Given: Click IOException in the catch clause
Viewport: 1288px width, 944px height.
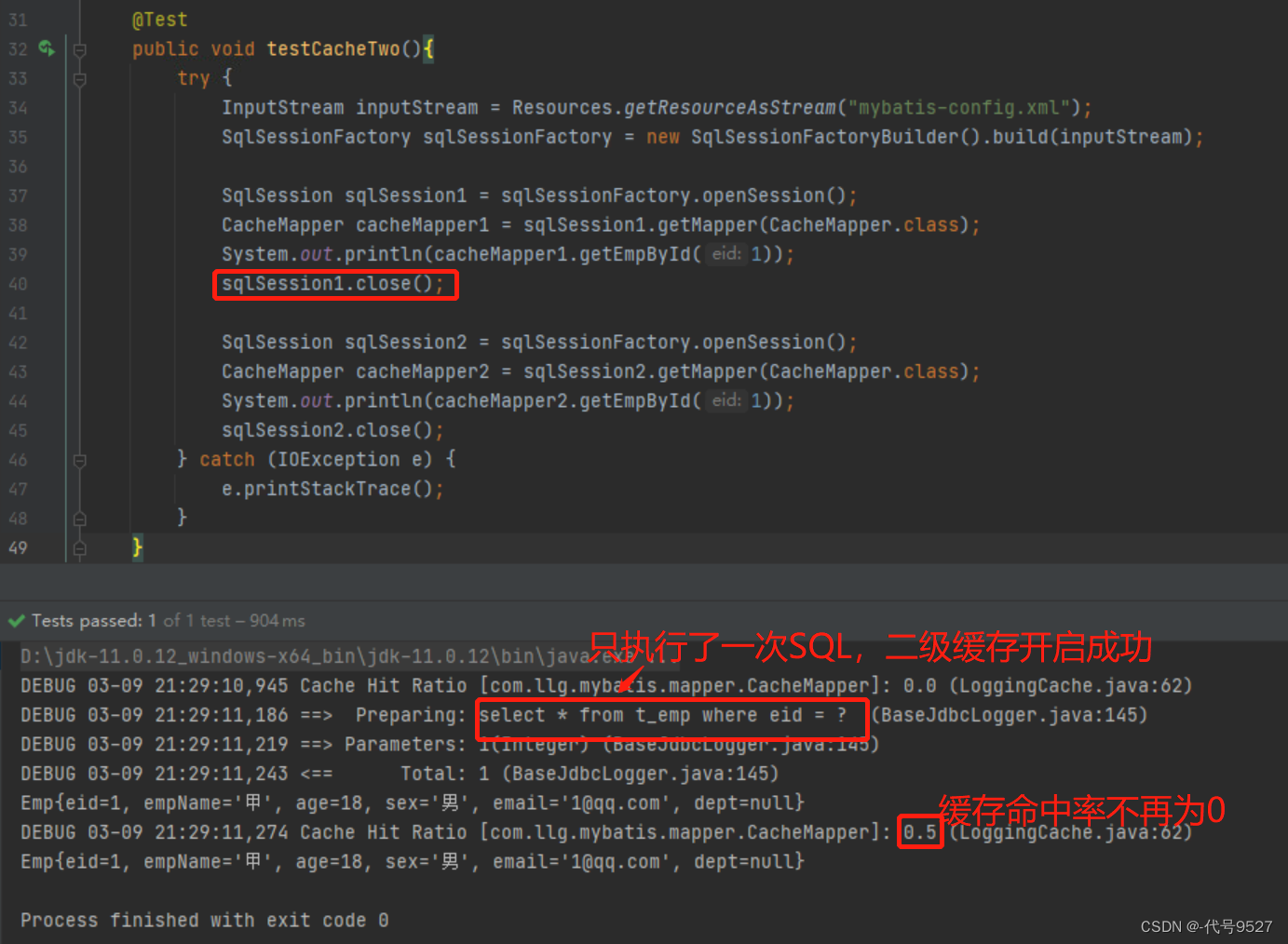Looking at the screenshot, I should [x=338, y=460].
